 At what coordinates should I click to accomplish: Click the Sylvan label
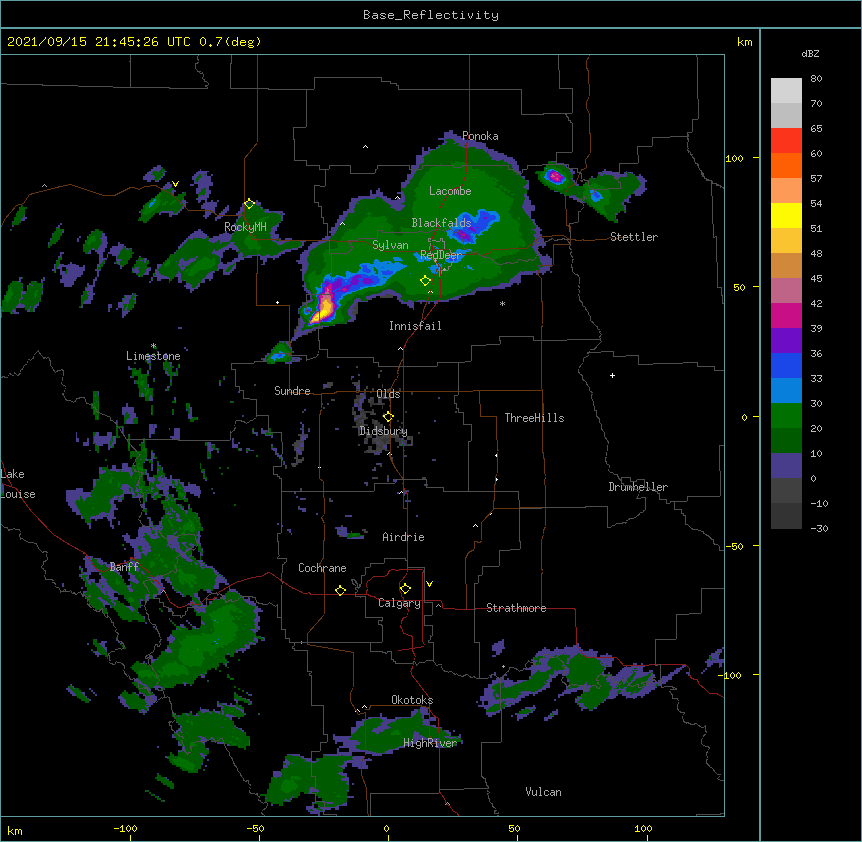(390, 245)
